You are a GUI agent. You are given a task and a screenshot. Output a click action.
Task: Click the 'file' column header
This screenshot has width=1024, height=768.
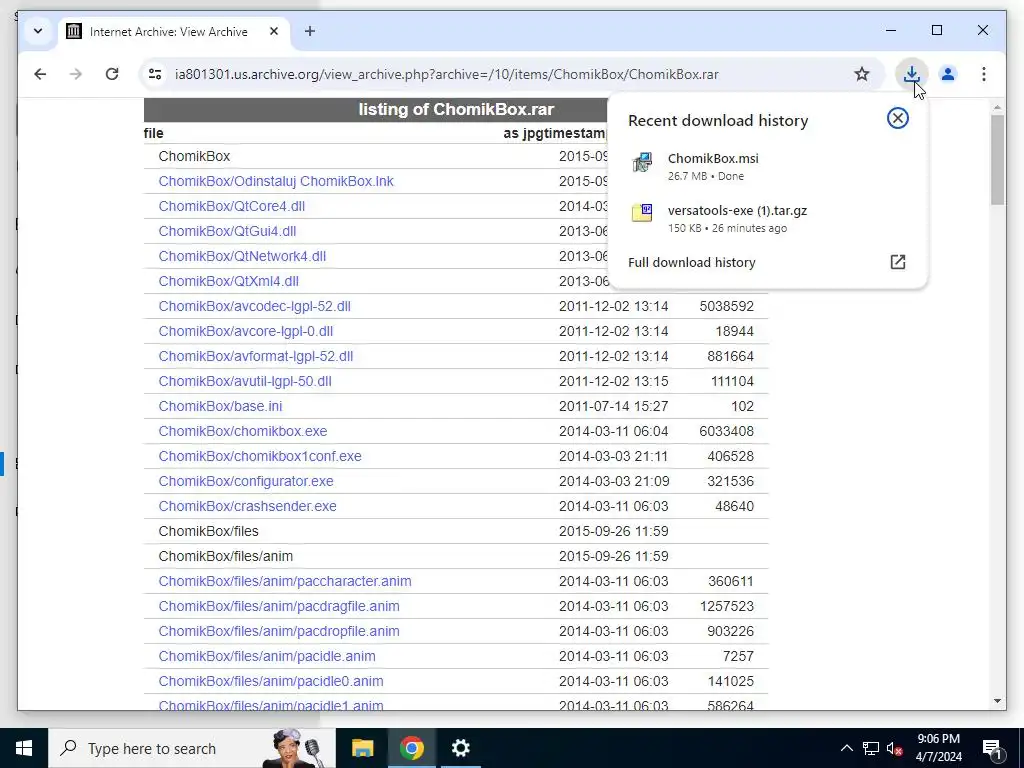[153, 133]
